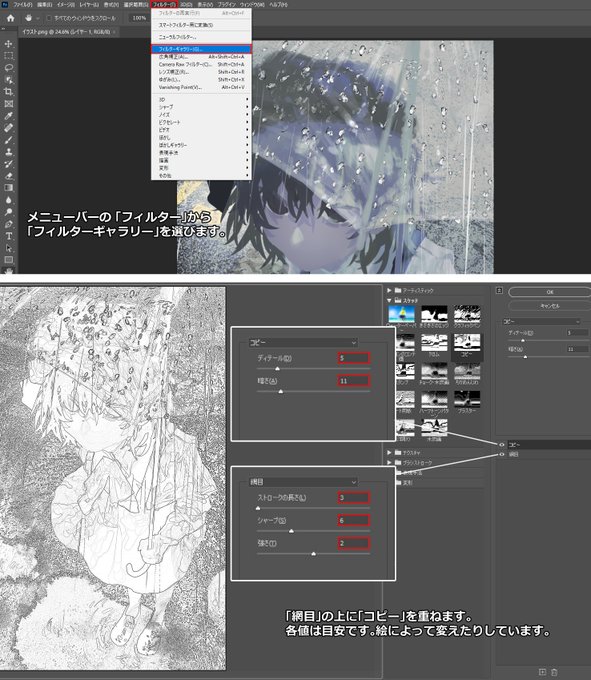Image resolution: width=591 pixels, height=680 pixels.
Task: Hide the 網目 effect layer eye
Action: 502,454
